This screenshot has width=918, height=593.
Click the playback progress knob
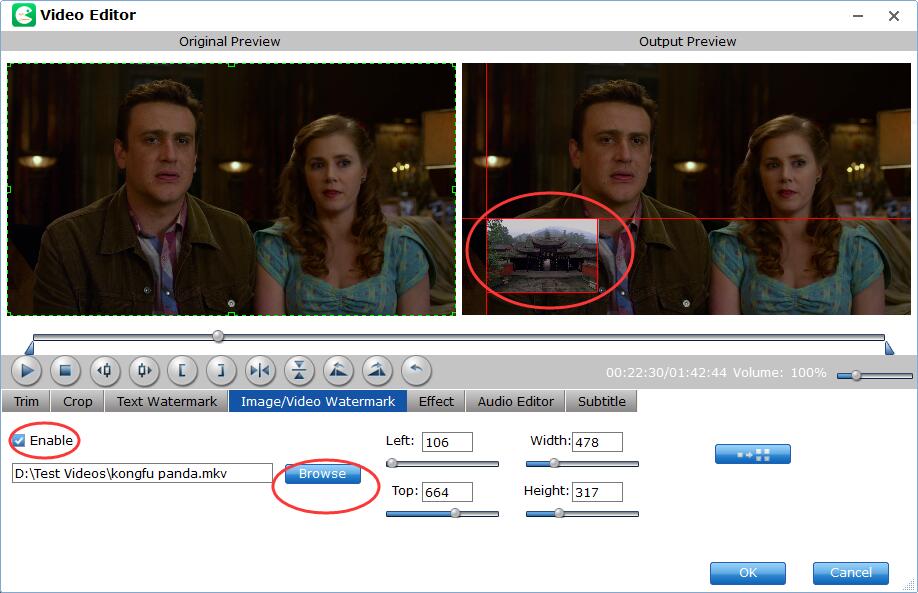click(218, 336)
